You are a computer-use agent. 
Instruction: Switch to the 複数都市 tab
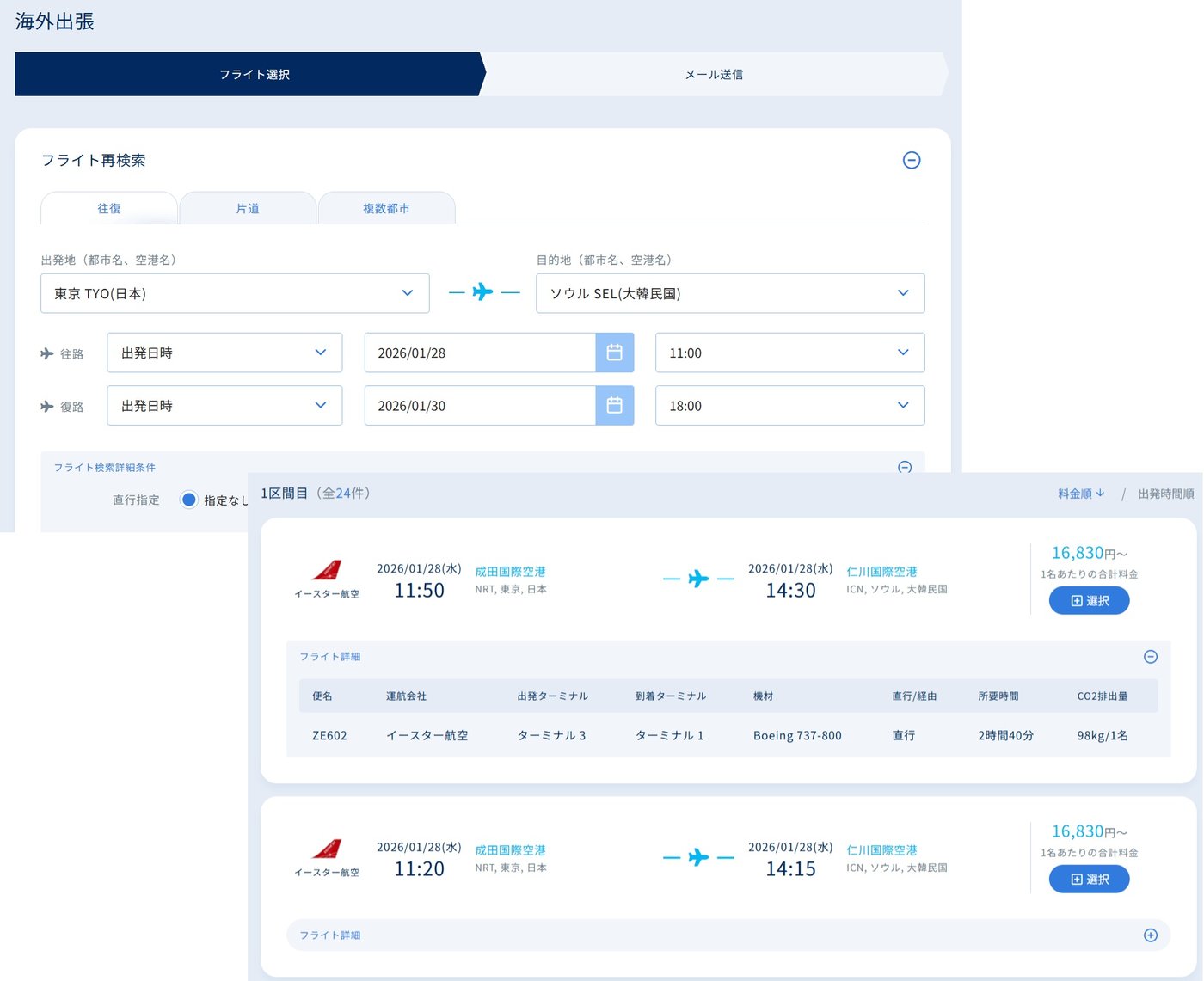click(x=386, y=208)
